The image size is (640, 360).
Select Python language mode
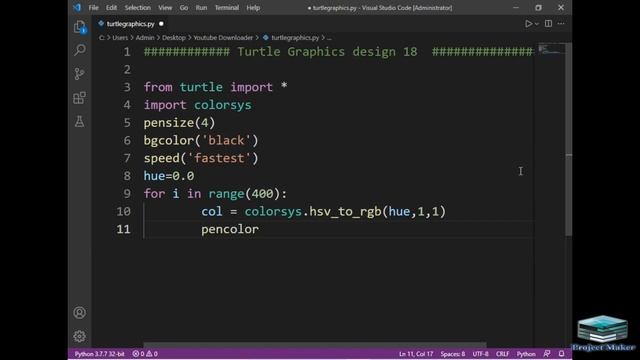click(x=526, y=354)
